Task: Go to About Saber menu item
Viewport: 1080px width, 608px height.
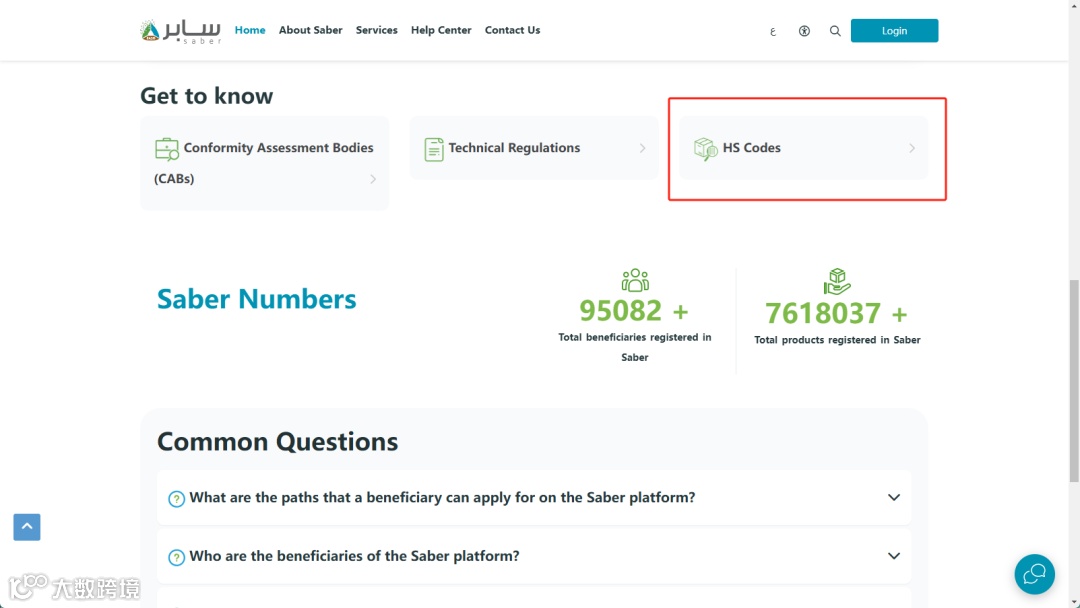Action: click(x=311, y=30)
